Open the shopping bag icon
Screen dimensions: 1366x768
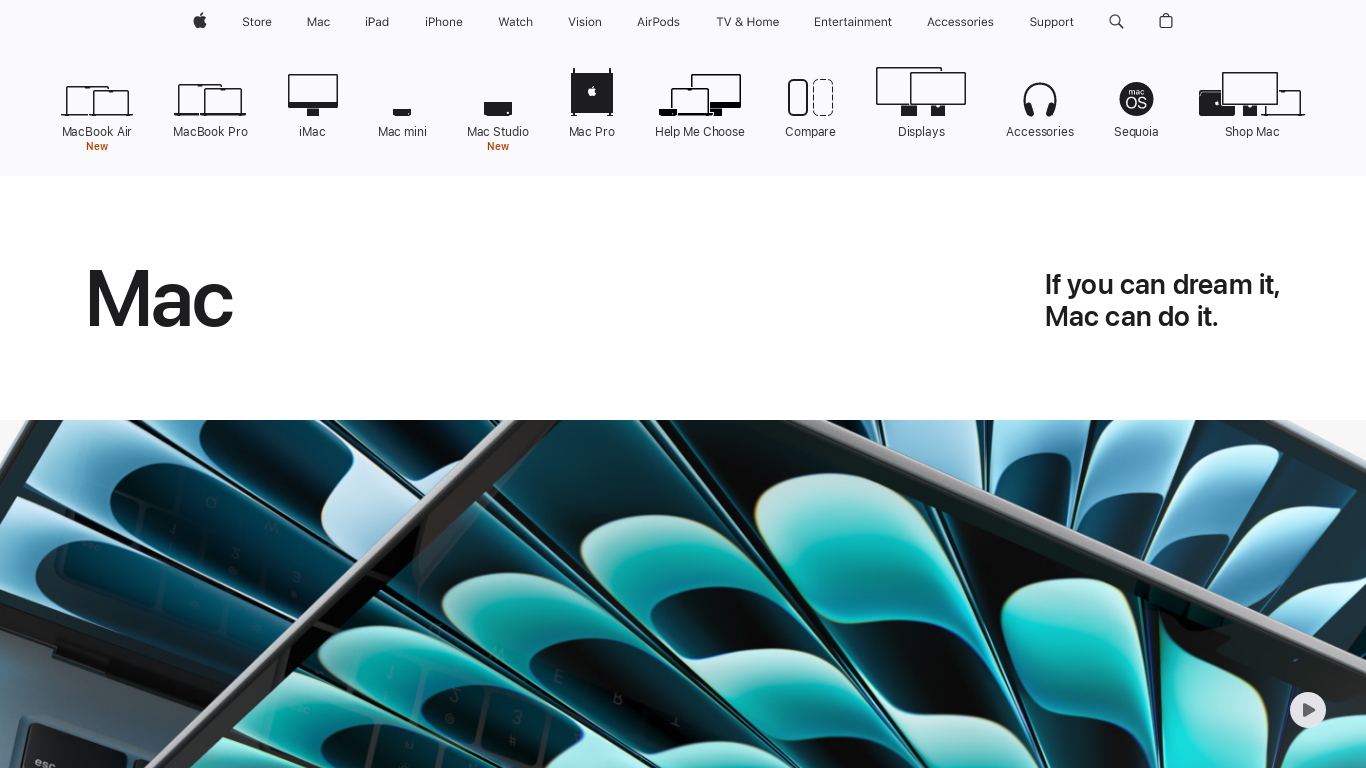click(x=1166, y=21)
